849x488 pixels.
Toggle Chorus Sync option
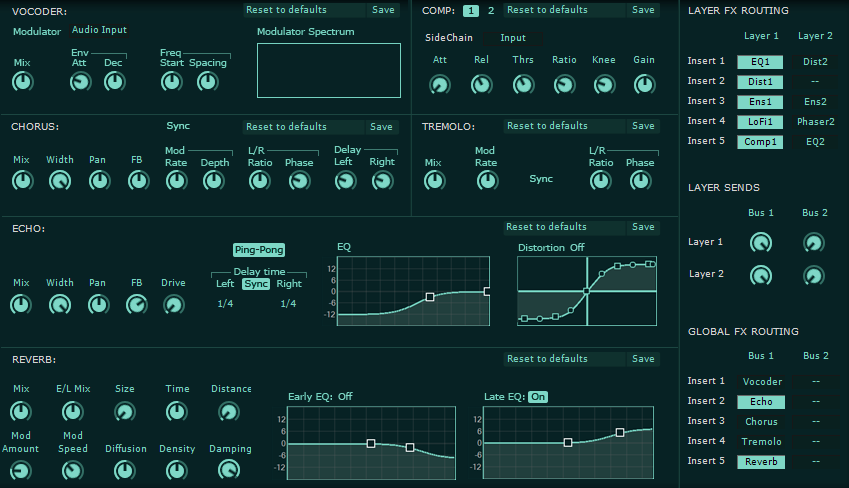click(178, 126)
